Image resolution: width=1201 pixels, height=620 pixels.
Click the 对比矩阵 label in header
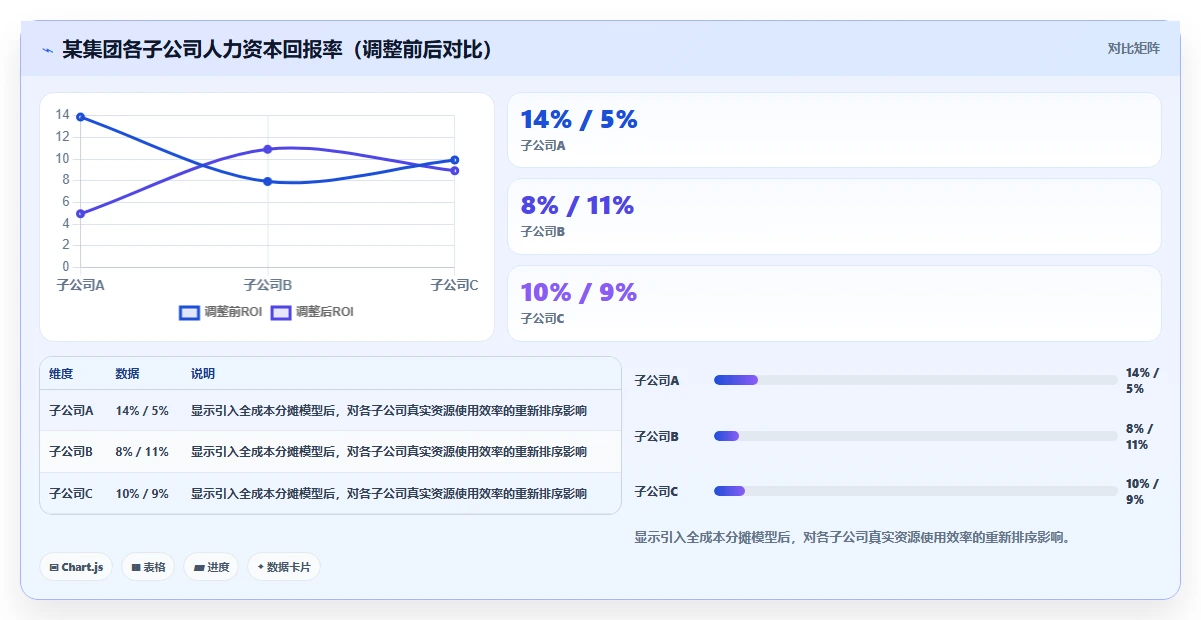click(1134, 48)
